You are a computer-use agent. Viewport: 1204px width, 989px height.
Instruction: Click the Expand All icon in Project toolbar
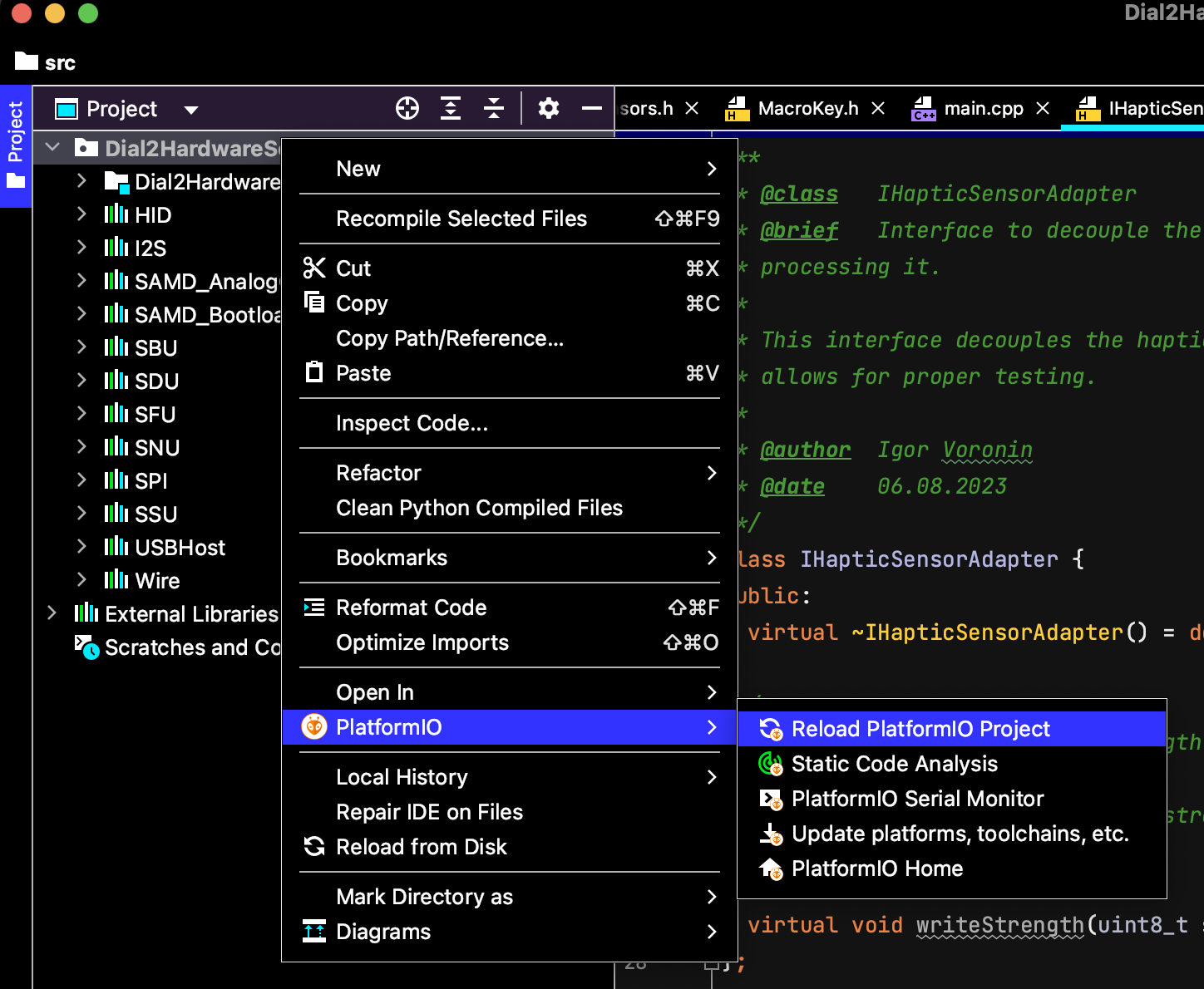[451, 108]
